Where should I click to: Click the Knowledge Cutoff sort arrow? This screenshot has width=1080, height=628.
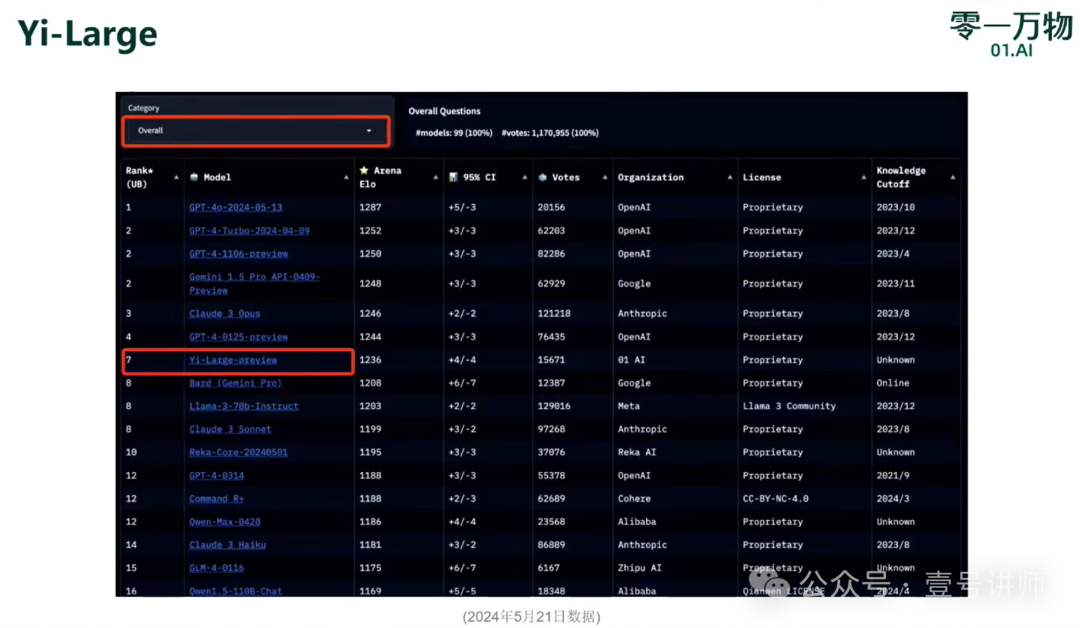coord(952,177)
